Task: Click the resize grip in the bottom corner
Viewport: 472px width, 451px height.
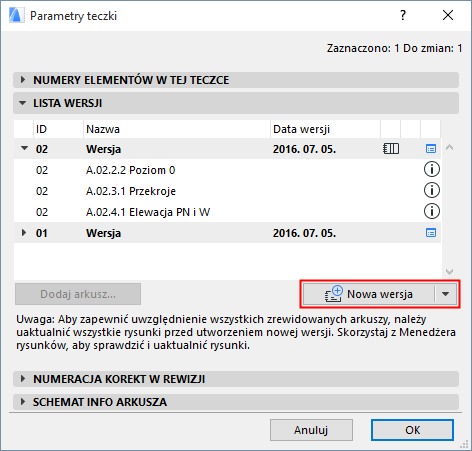Action: pos(464,444)
